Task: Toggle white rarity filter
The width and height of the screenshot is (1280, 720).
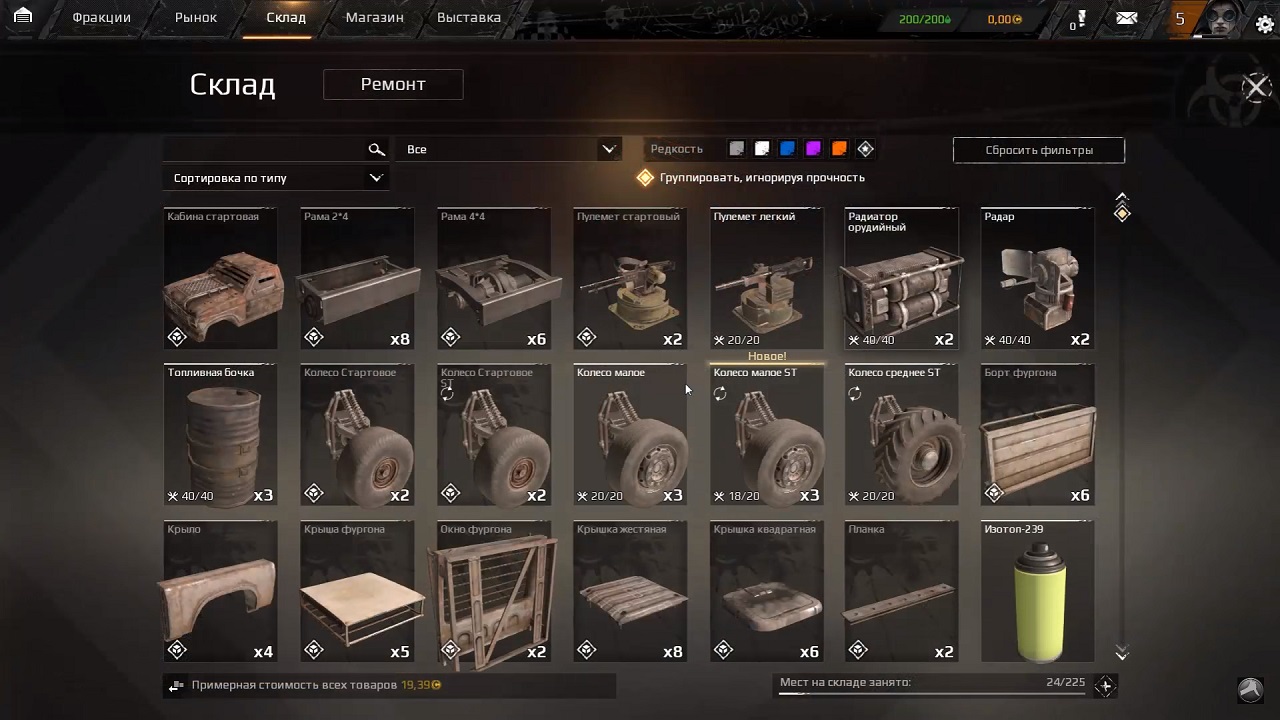Action: pyautogui.click(x=762, y=149)
